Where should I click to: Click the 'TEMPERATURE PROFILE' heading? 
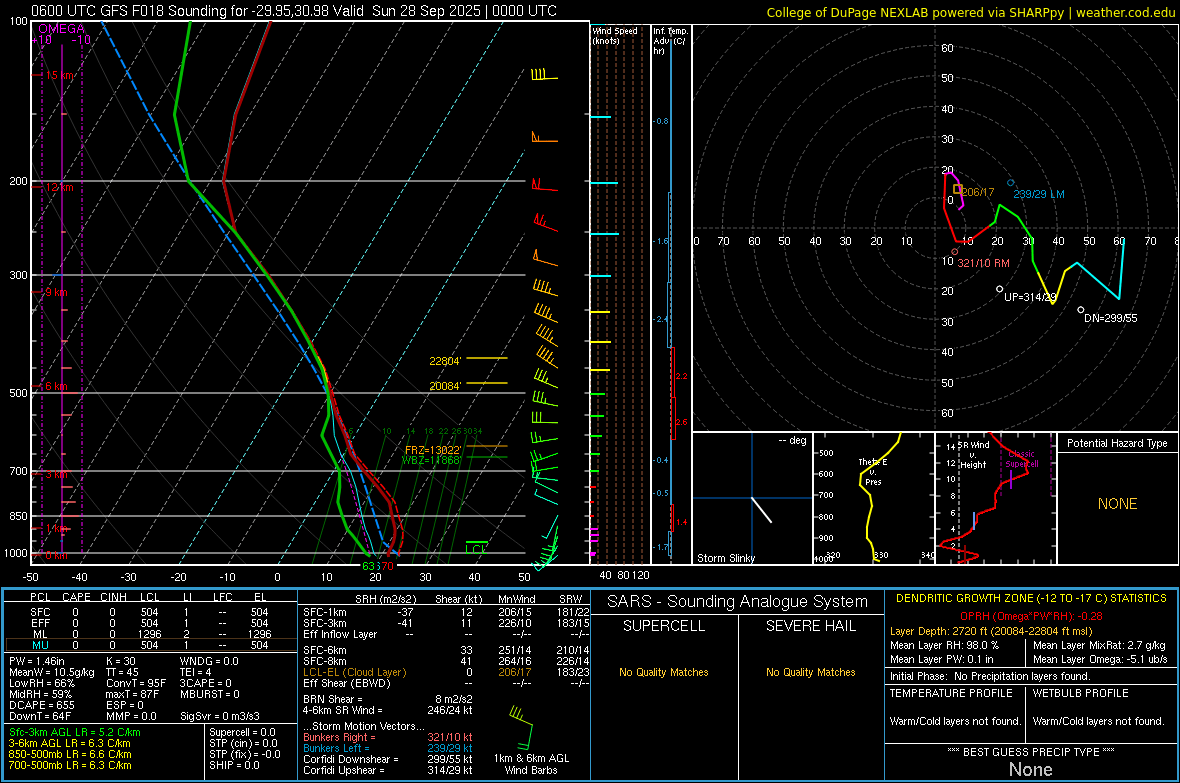coord(951,693)
